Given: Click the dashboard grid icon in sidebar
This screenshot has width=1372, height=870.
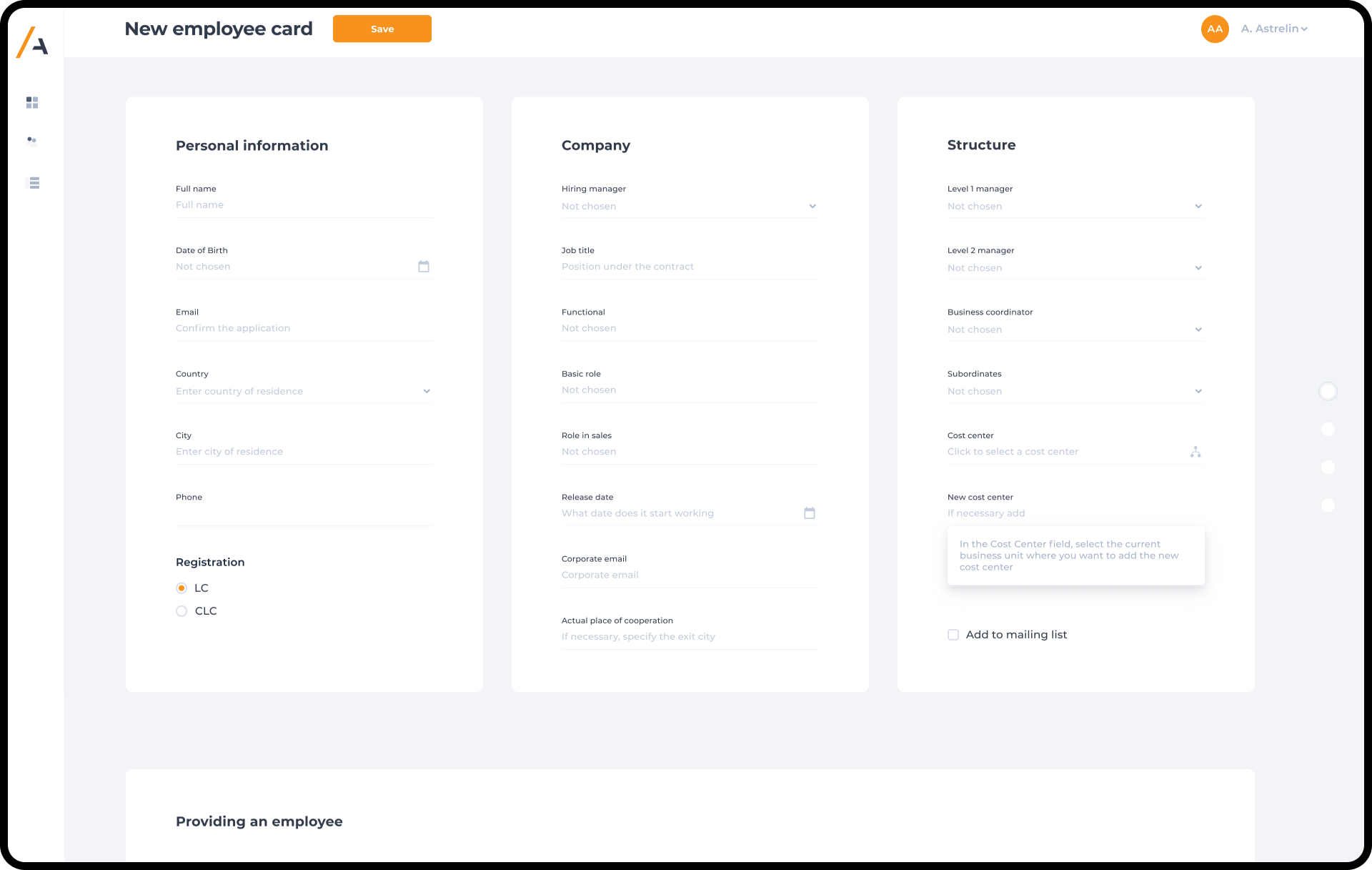Looking at the screenshot, I should pos(32,103).
